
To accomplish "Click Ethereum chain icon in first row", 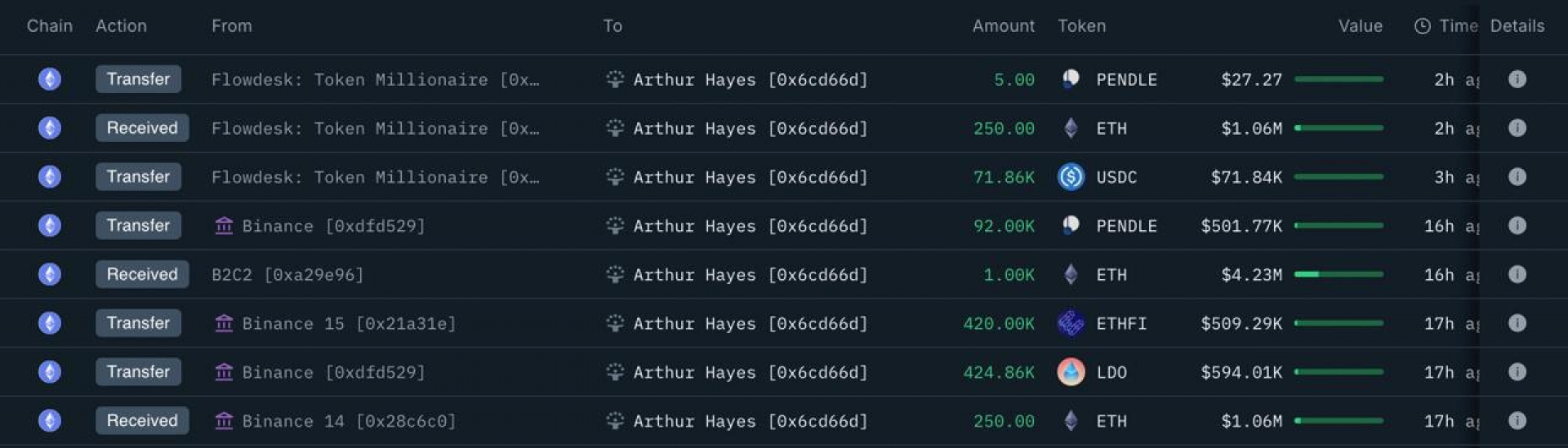I will tap(50, 79).
